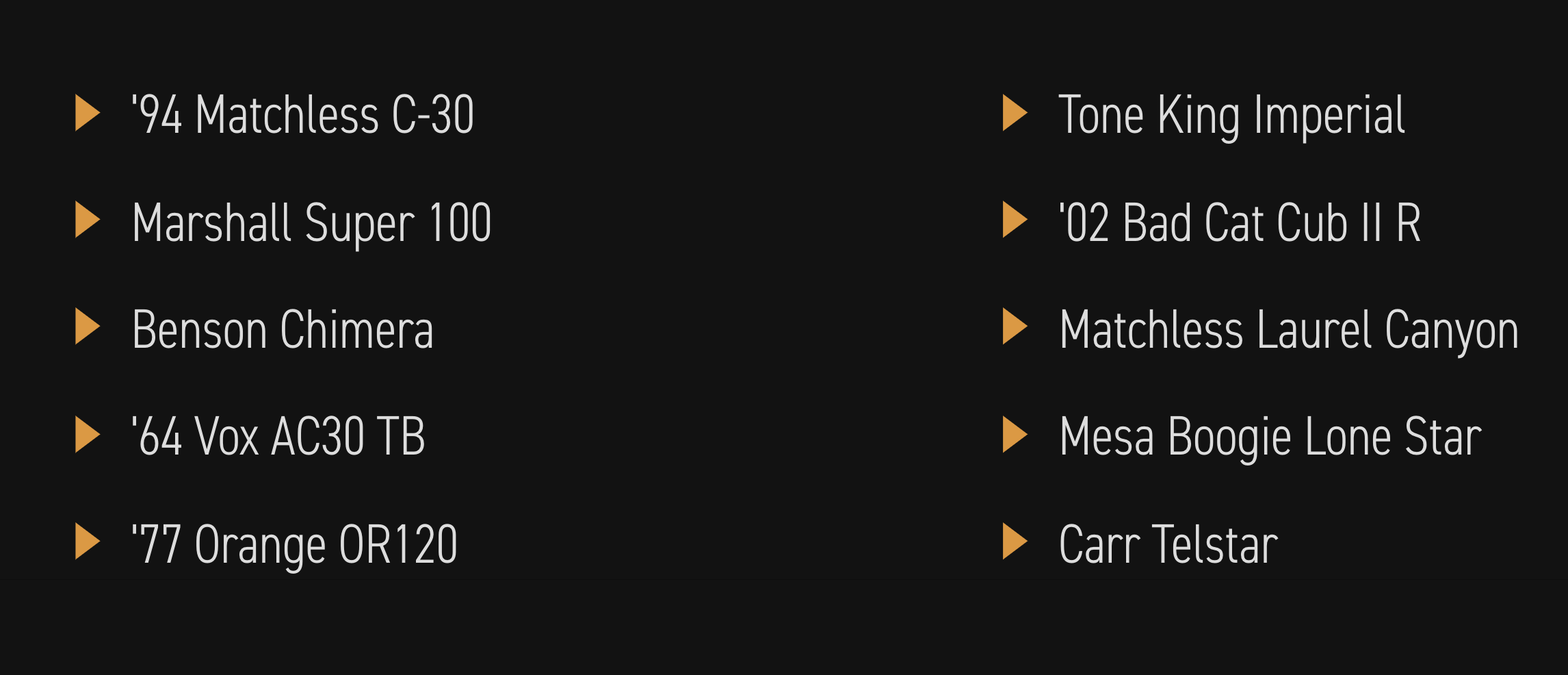The height and width of the screenshot is (675, 1568).
Task: Open the '64 Vox AC30 TB item
Action: (x=278, y=436)
